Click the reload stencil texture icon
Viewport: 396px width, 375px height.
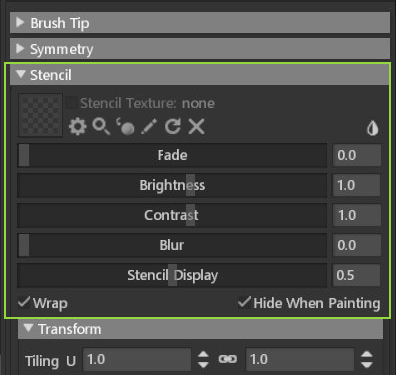[x=173, y=127]
